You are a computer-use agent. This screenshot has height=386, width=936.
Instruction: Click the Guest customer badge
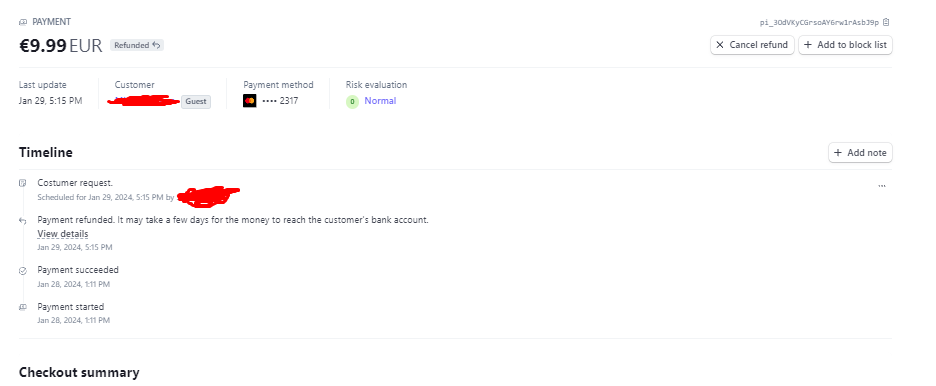196,101
